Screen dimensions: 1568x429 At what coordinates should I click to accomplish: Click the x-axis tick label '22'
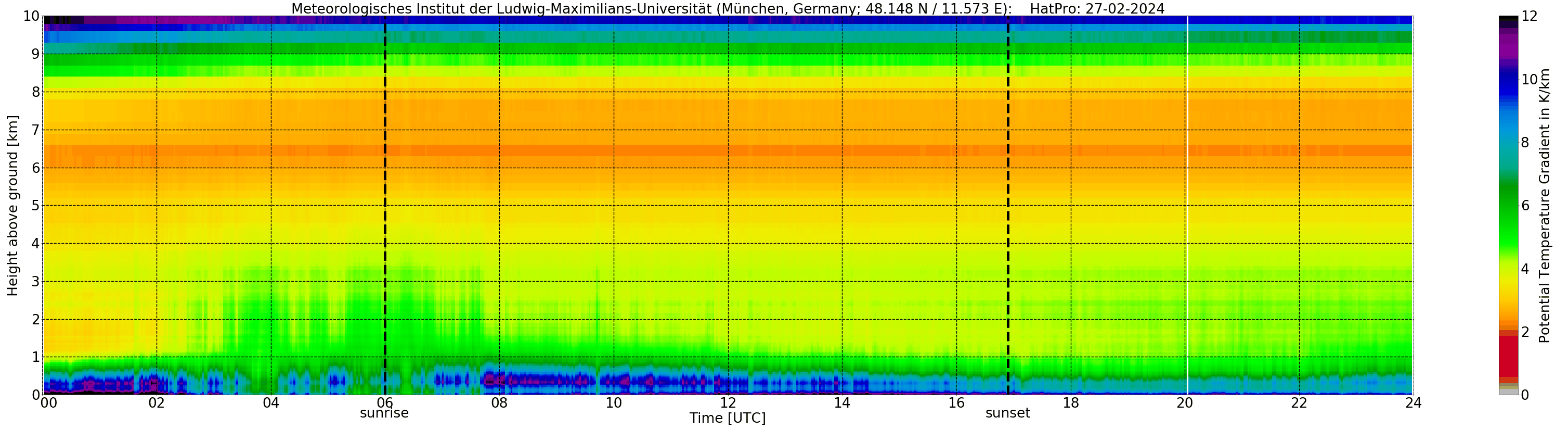coord(1299,403)
